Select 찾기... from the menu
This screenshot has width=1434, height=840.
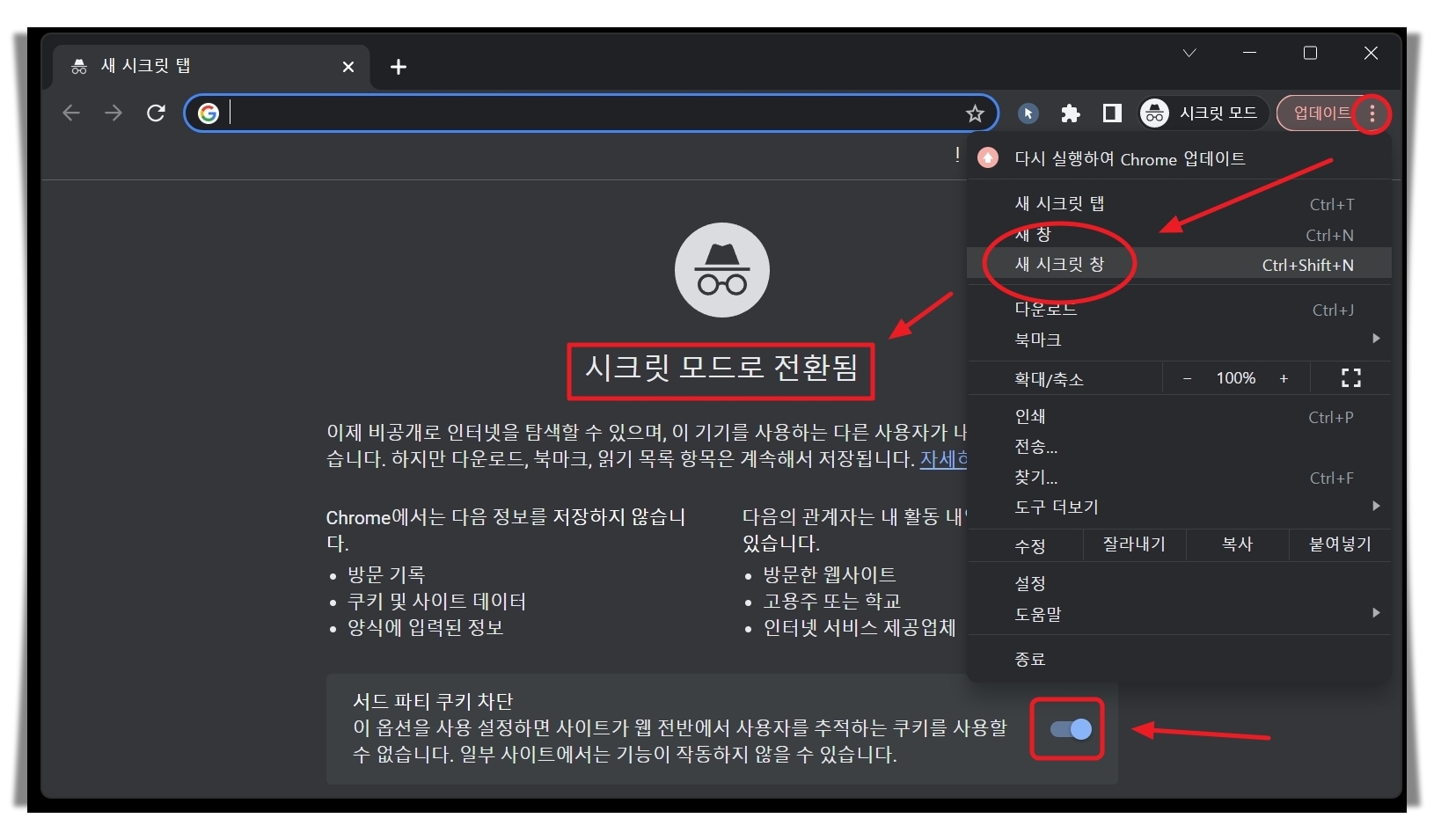pyautogui.click(x=1179, y=478)
